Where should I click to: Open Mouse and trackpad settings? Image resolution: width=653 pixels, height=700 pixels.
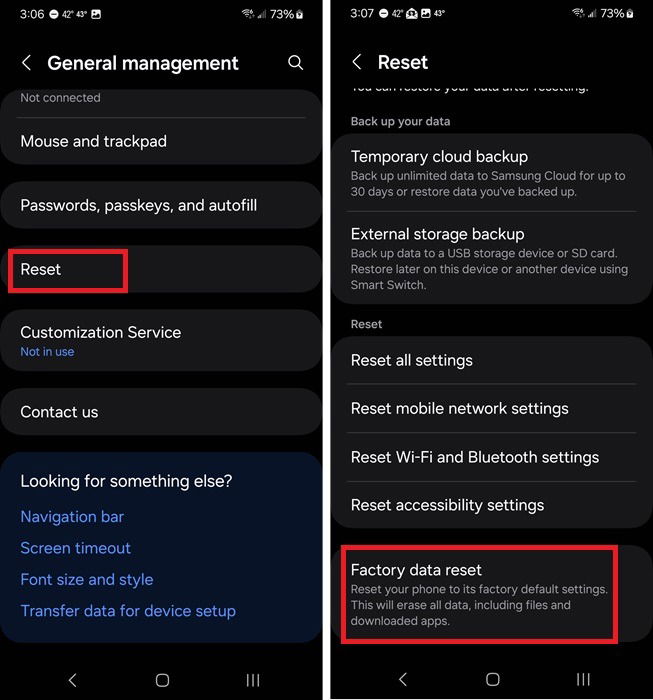pos(161,141)
